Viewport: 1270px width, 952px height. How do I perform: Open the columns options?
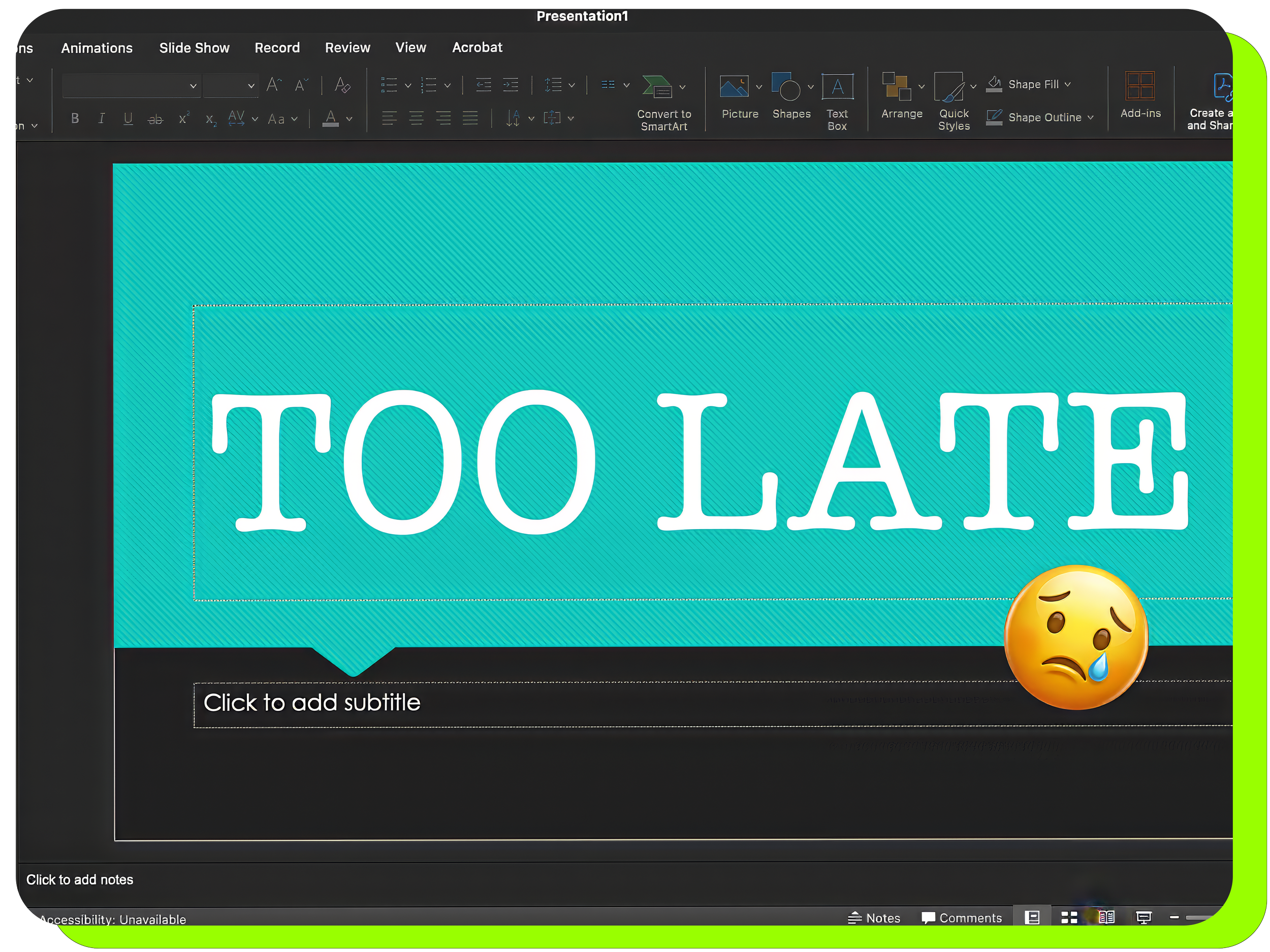615,85
